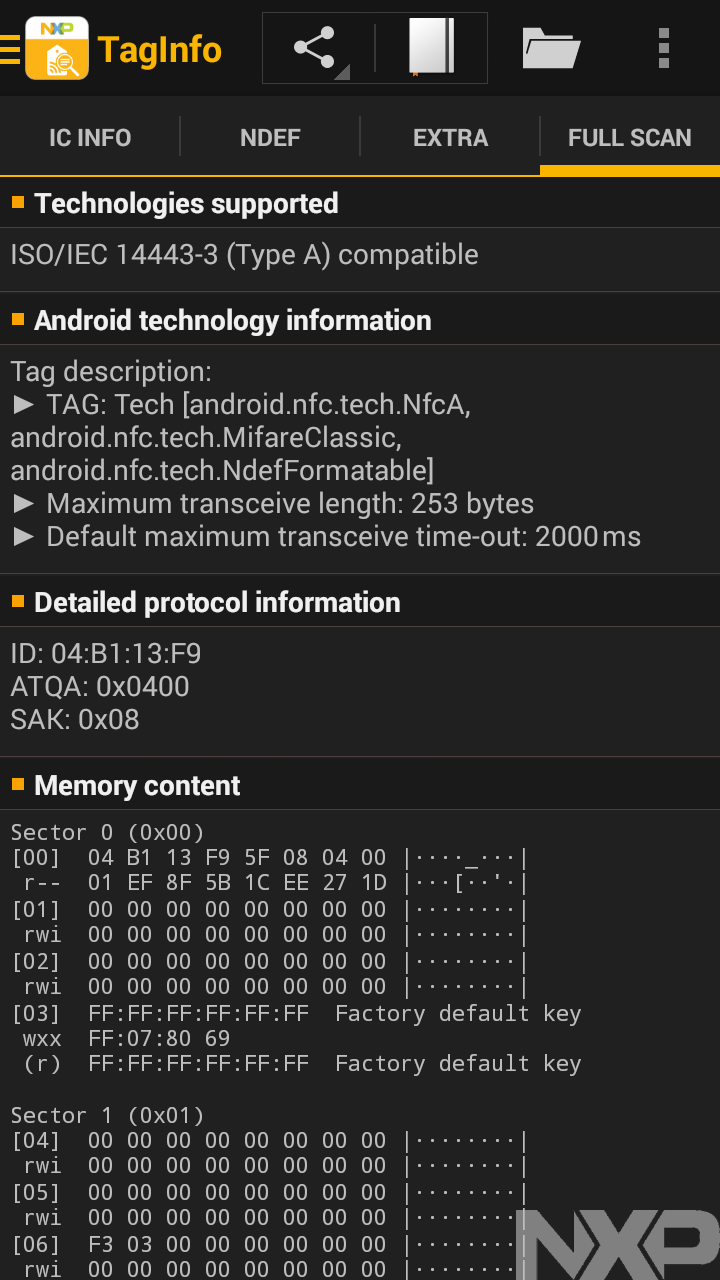Tap the TagInfo title text

point(160,50)
